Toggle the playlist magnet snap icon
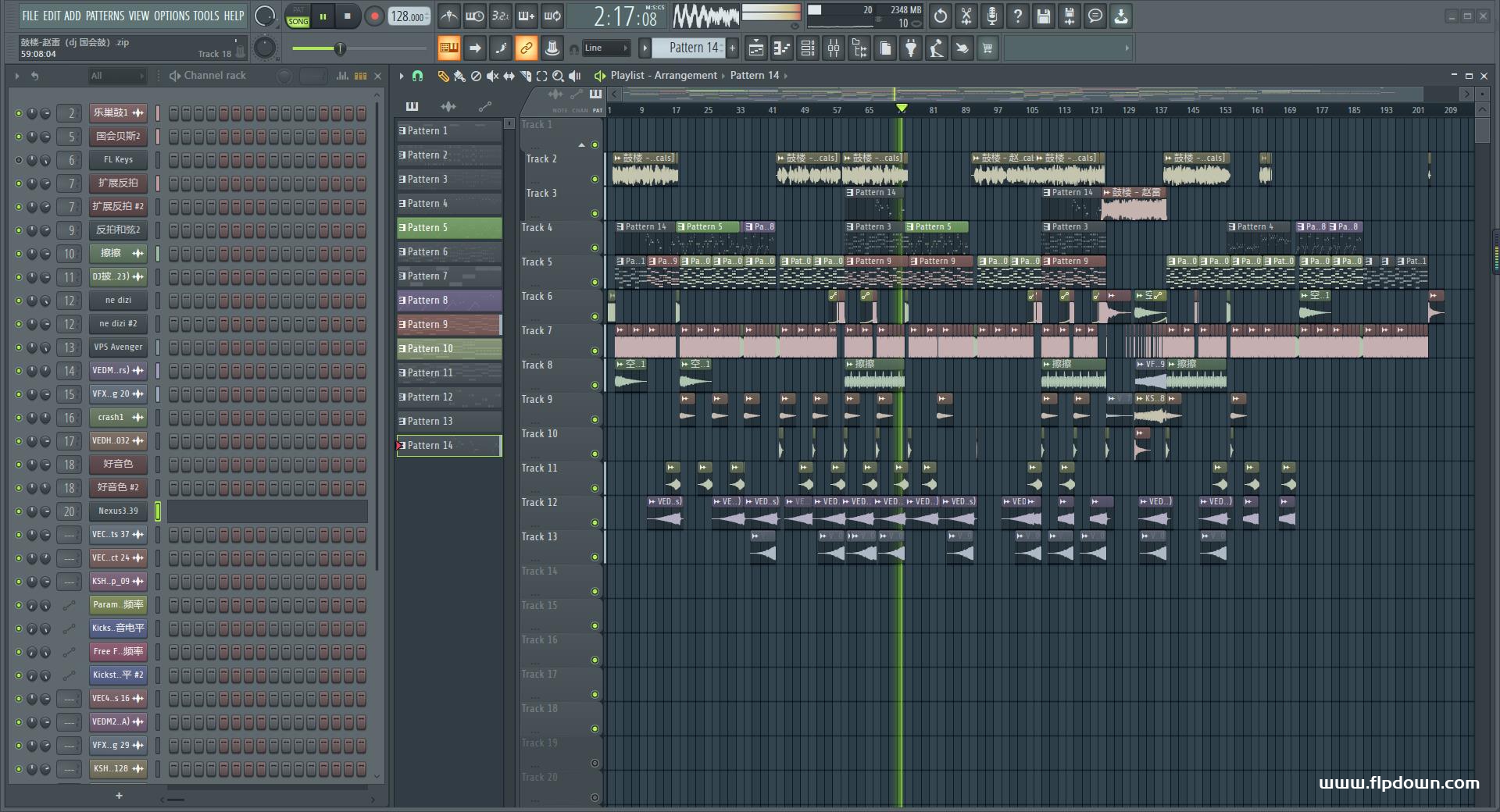Screen dimensions: 1500x812 (x=417, y=76)
